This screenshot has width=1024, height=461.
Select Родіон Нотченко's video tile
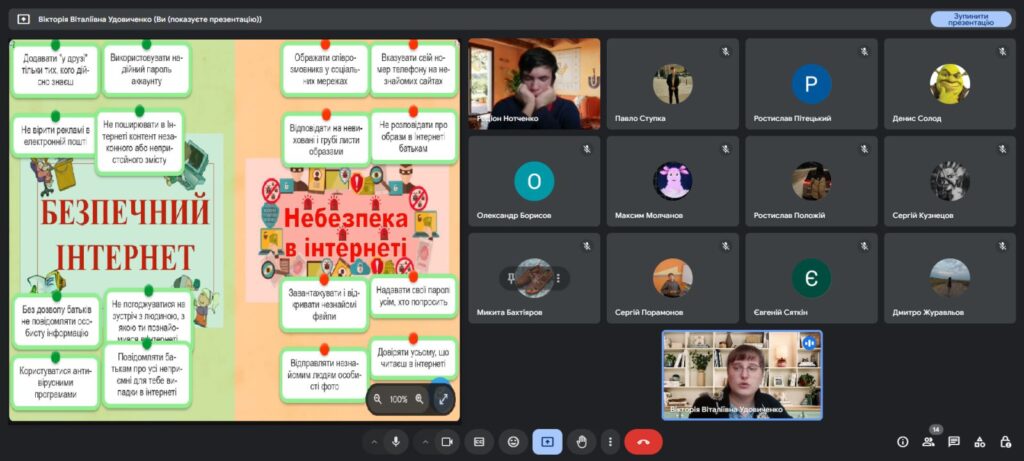point(534,84)
